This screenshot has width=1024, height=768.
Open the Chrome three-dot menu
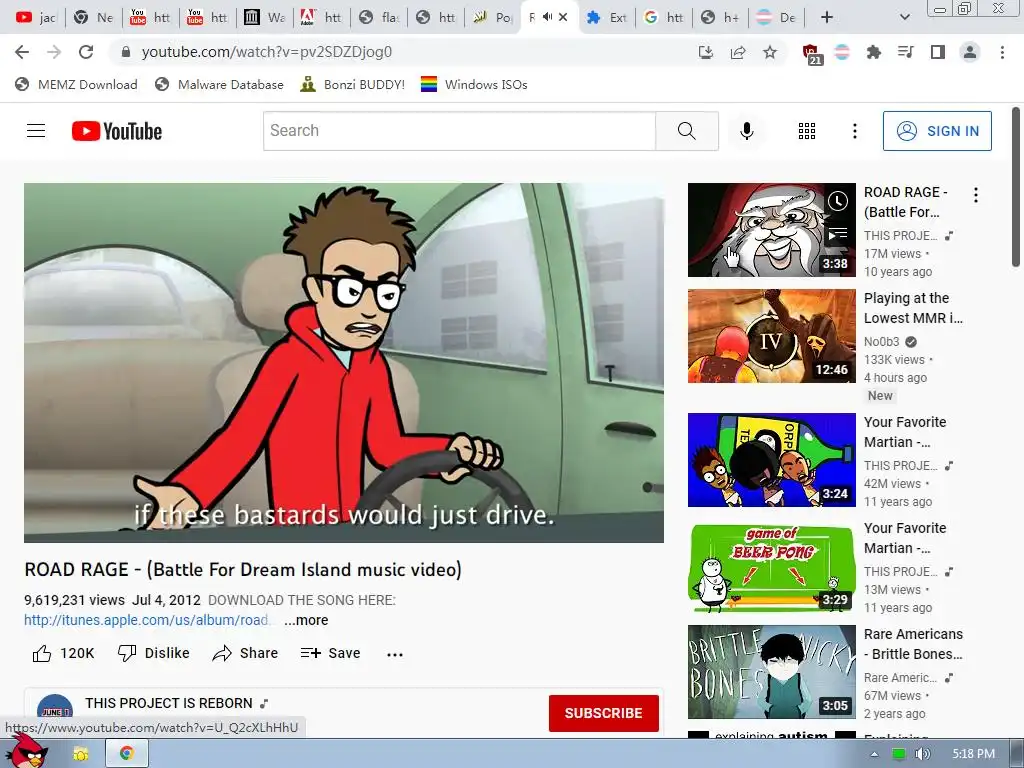tap(1002, 52)
